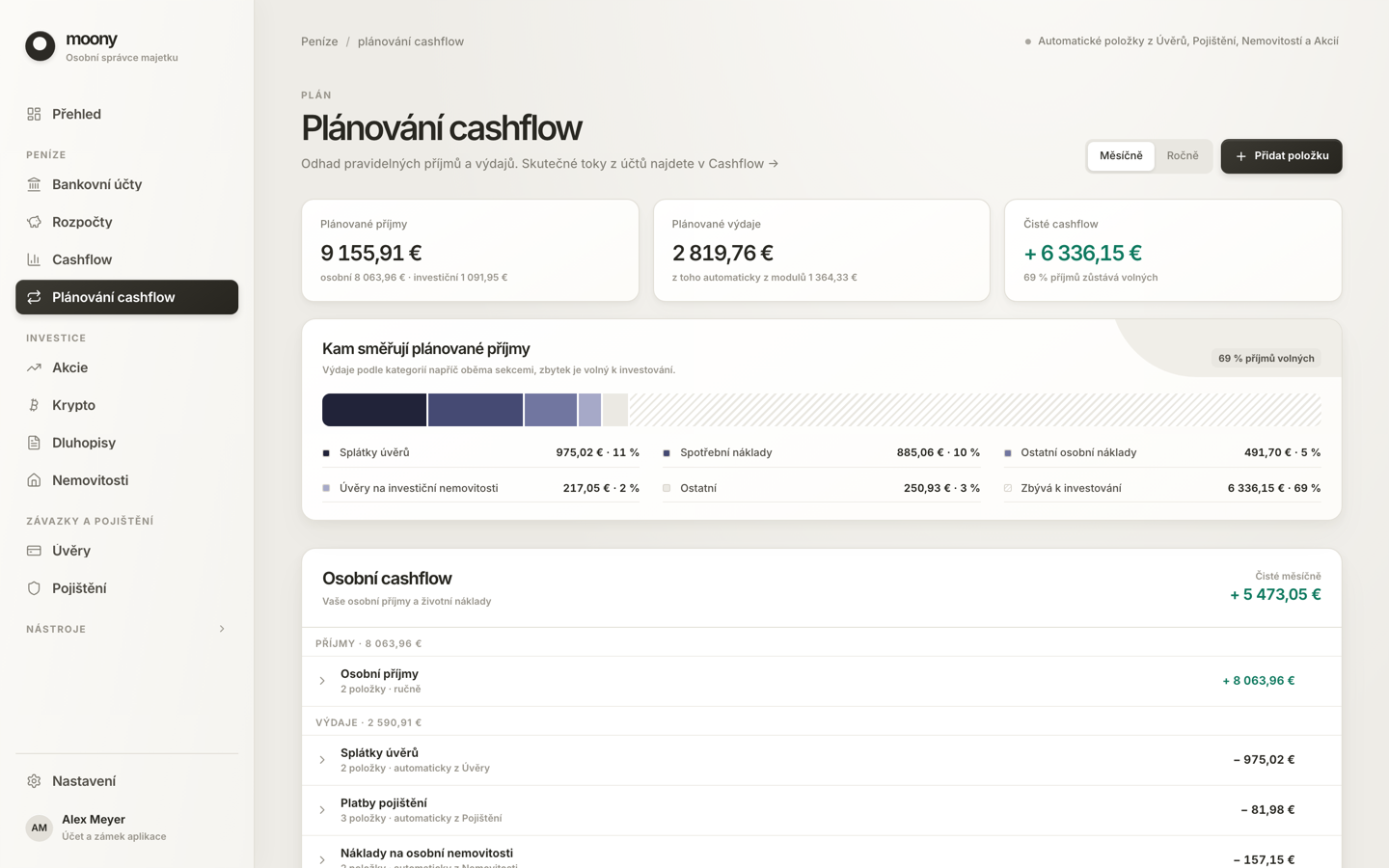
Task: Click the Splátky úvěrů dark bar segment
Action: pyautogui.click(x=374, y=410)
